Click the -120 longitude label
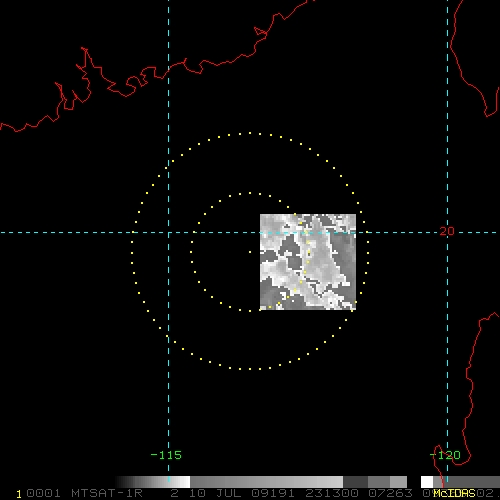The width and height of the screenshot is (500, 500). coord(445,455)
